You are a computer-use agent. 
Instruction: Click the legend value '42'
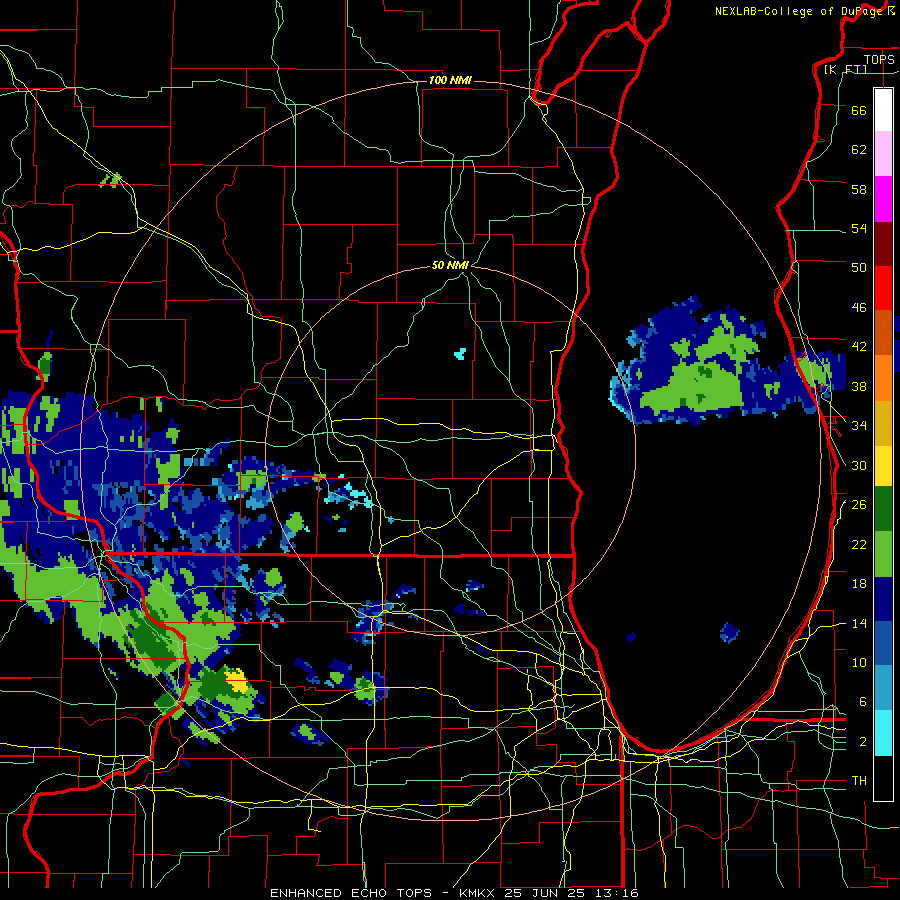tap(859, 347)
